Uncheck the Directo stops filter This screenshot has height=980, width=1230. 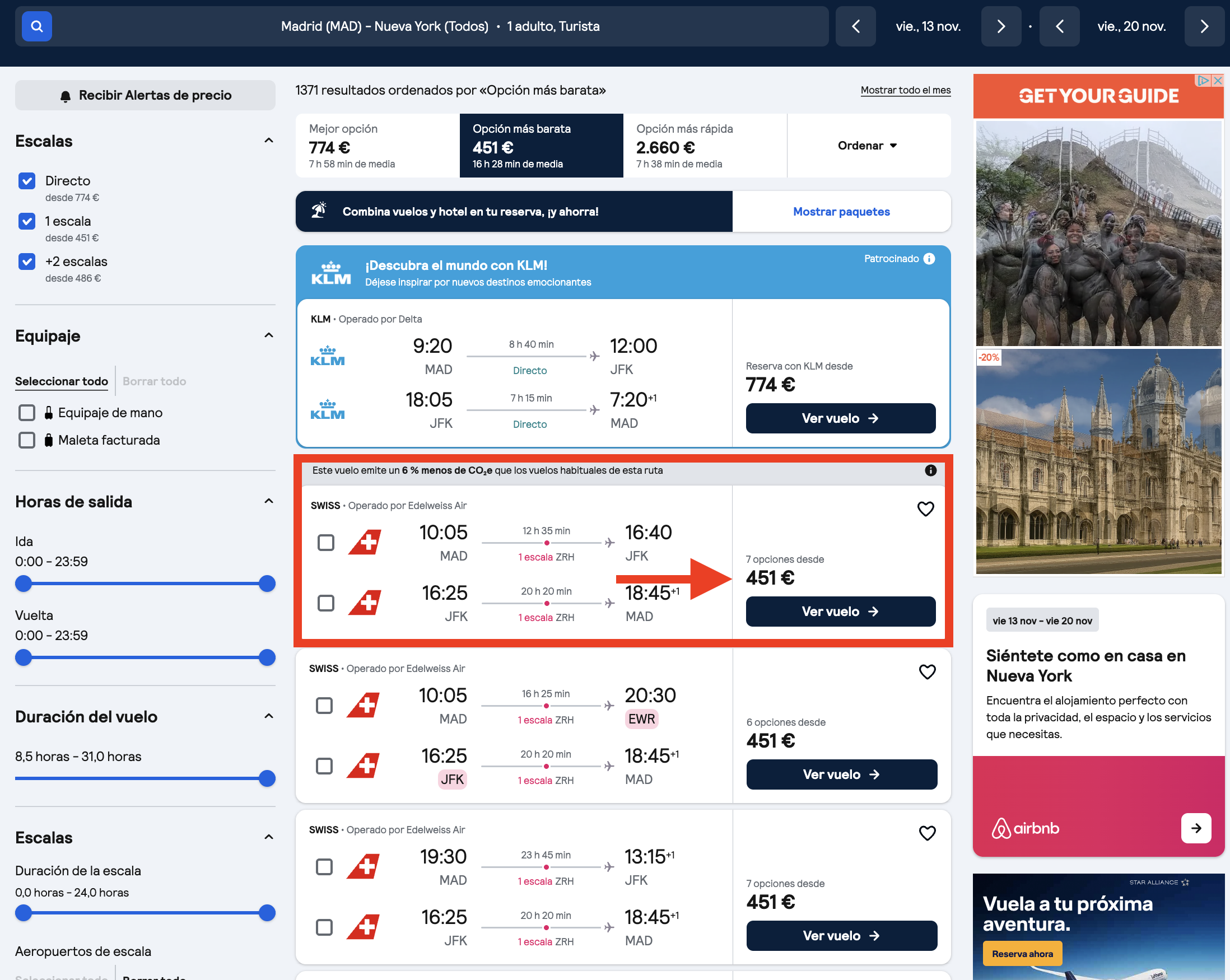coord(27,181)
